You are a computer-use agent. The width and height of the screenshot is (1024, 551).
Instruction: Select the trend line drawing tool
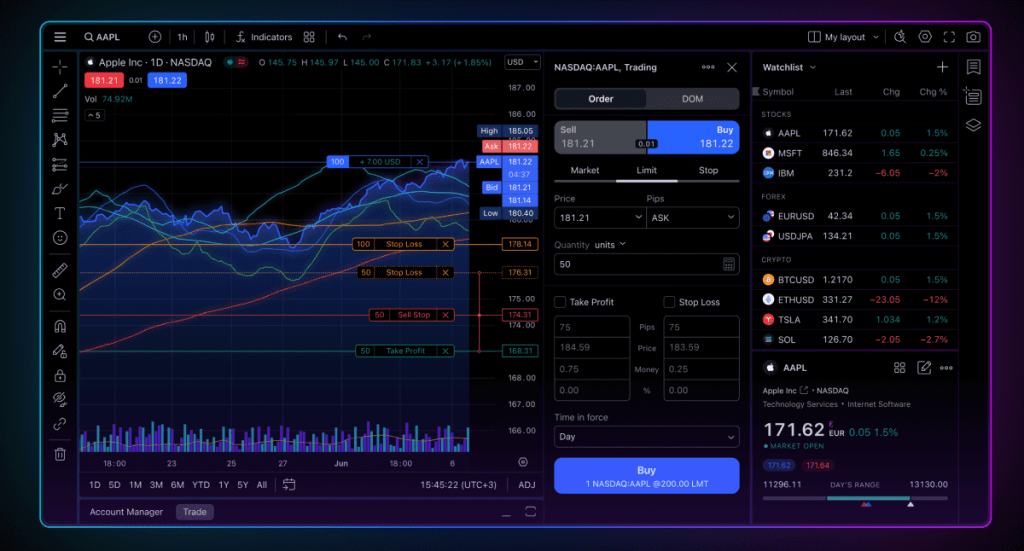coord(60,91)
